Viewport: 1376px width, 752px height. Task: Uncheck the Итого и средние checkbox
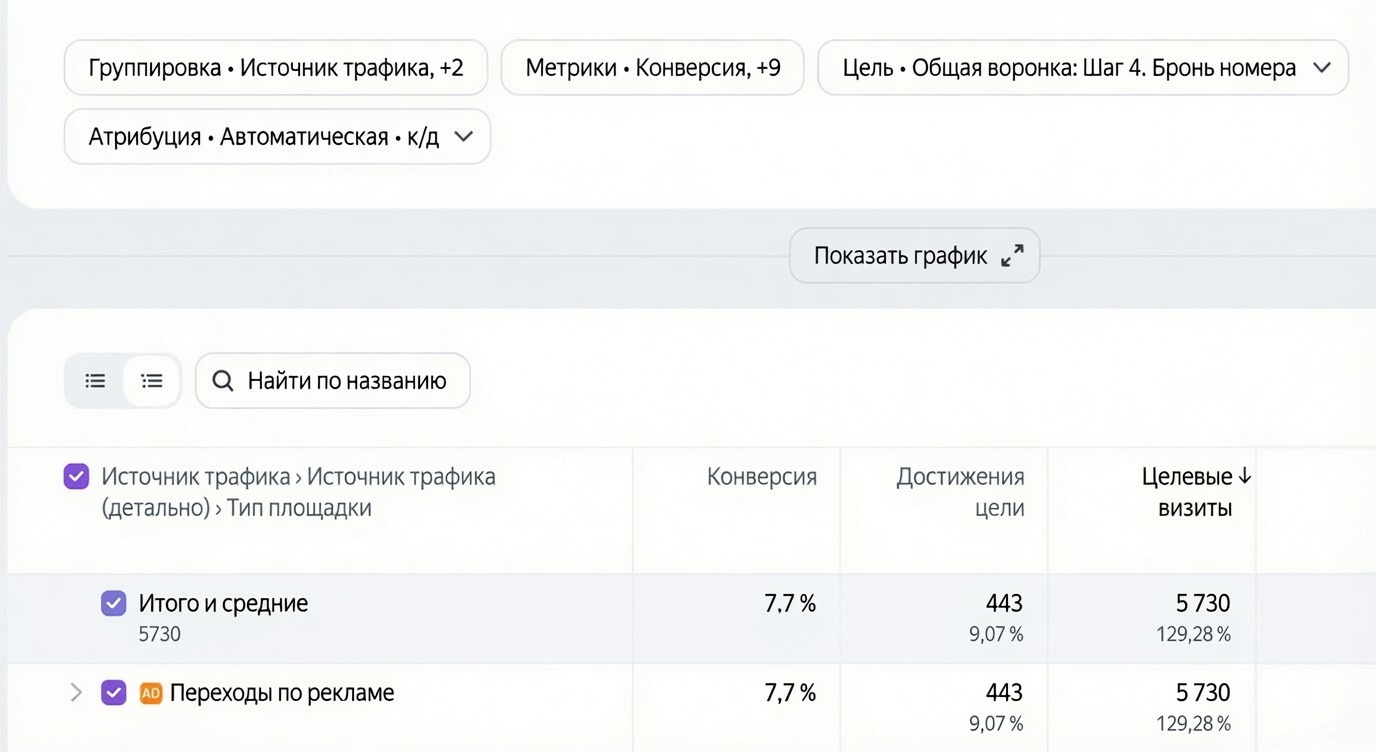point(113,603)
